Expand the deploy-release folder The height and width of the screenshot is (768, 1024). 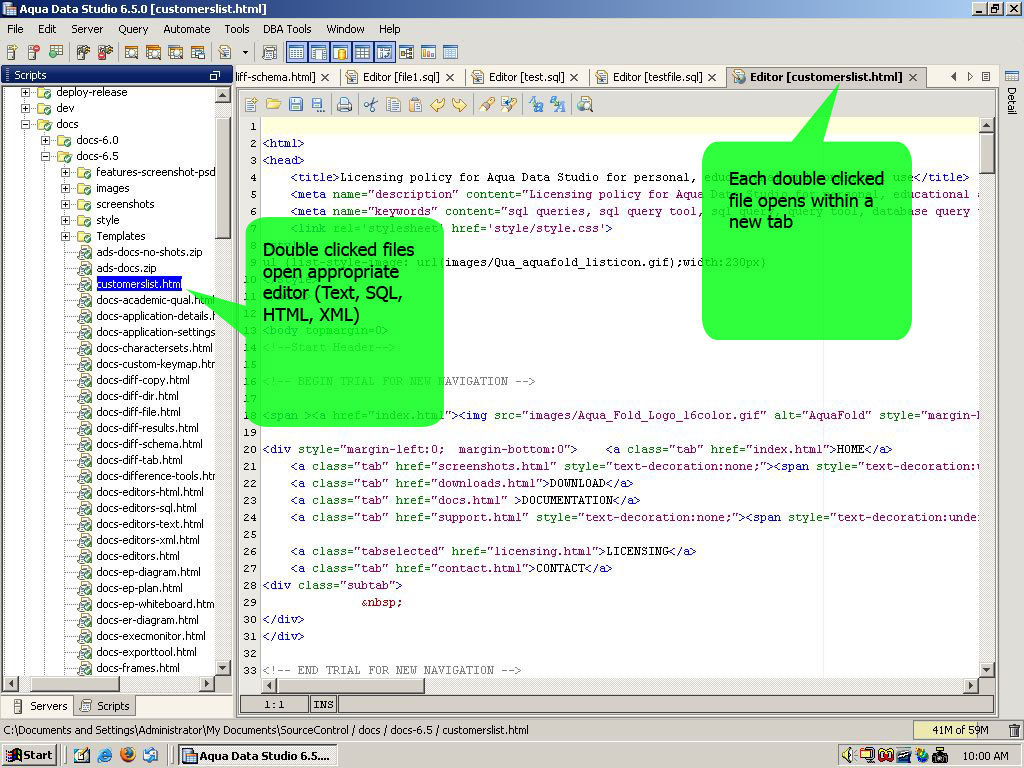[x=25, y=92]
